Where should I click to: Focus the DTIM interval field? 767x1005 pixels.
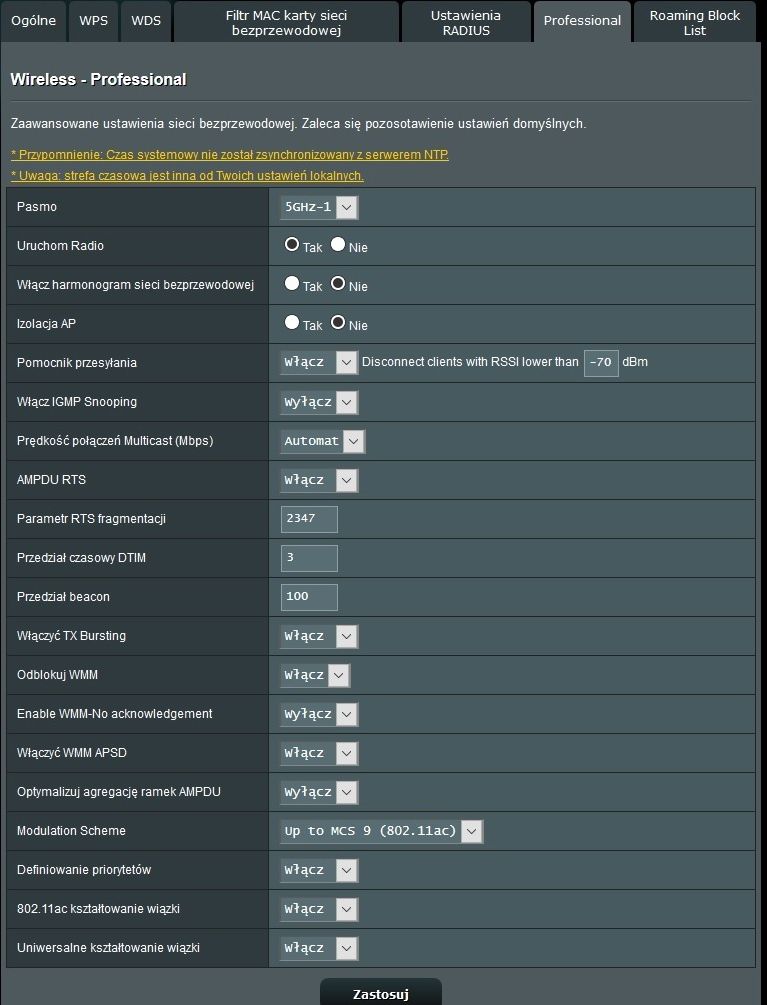click(309, 558)
